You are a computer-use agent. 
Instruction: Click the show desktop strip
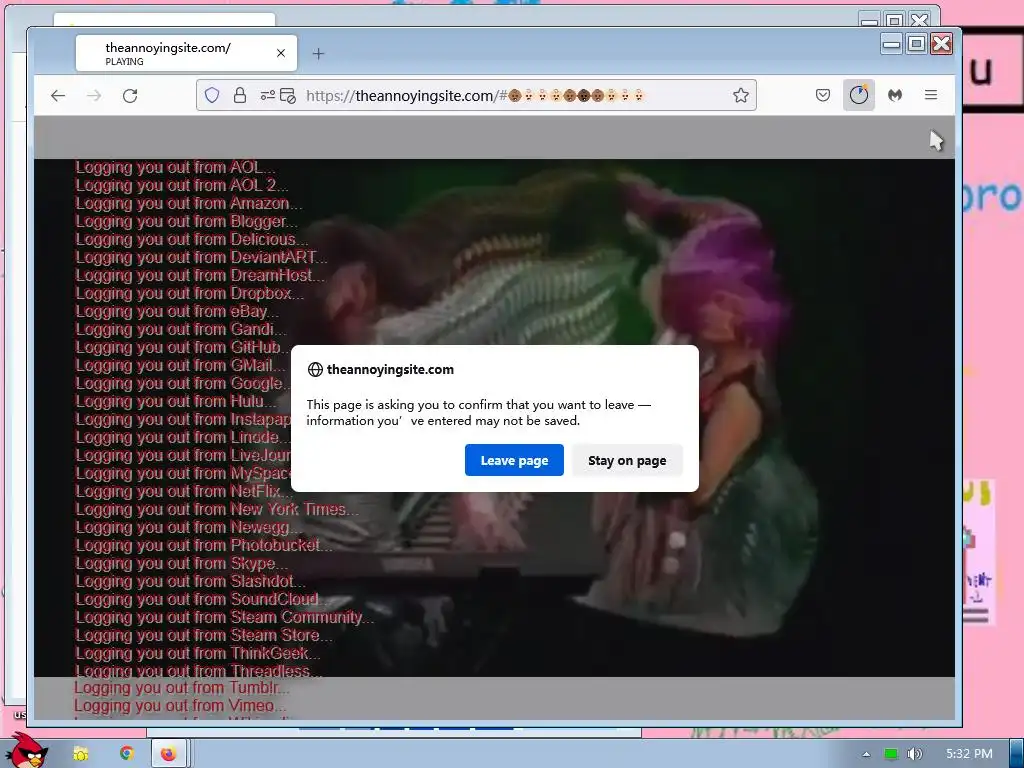tap(1017, 753)
